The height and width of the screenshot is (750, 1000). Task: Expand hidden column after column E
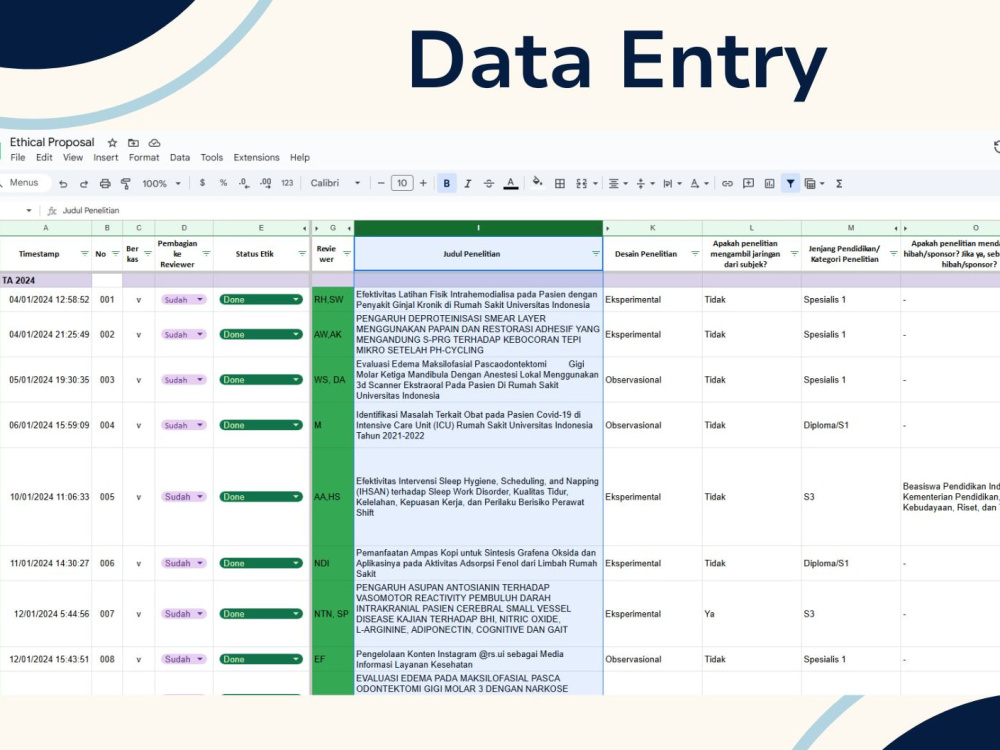pyautogui.click(x=304, y=228)
